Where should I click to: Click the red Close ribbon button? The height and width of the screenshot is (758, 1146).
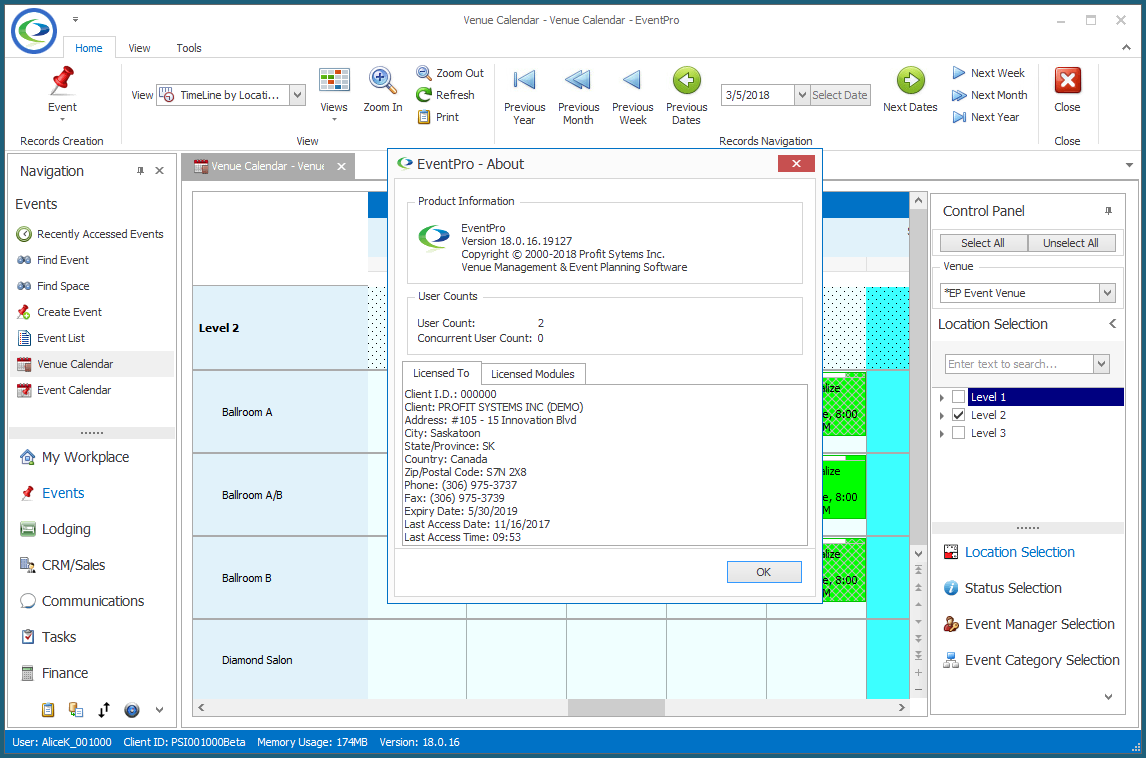(x=1067, y=80)
